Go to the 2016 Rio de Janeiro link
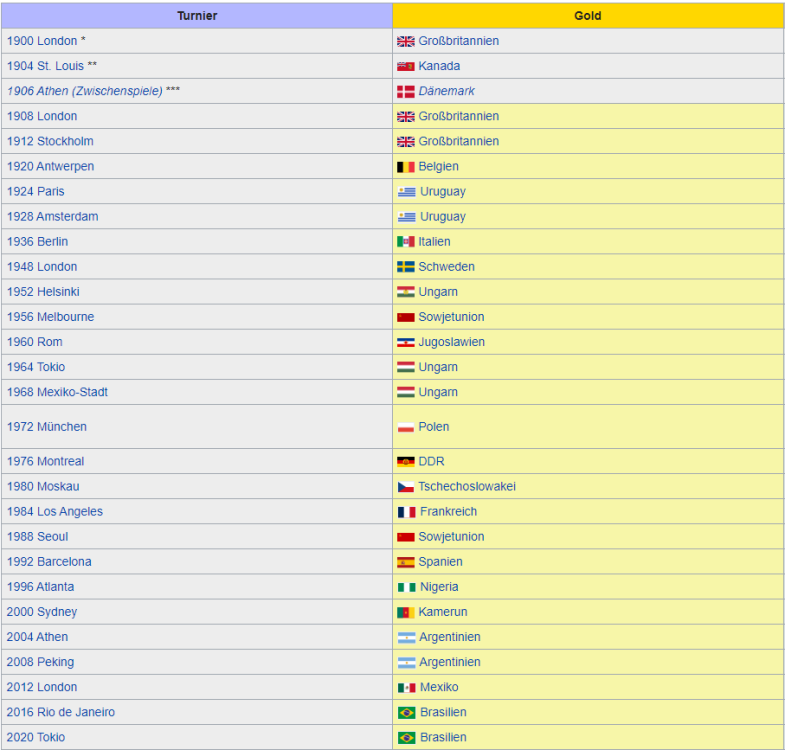Image resolution: width=785 pixels, height=750 pixels. (60, 713)
